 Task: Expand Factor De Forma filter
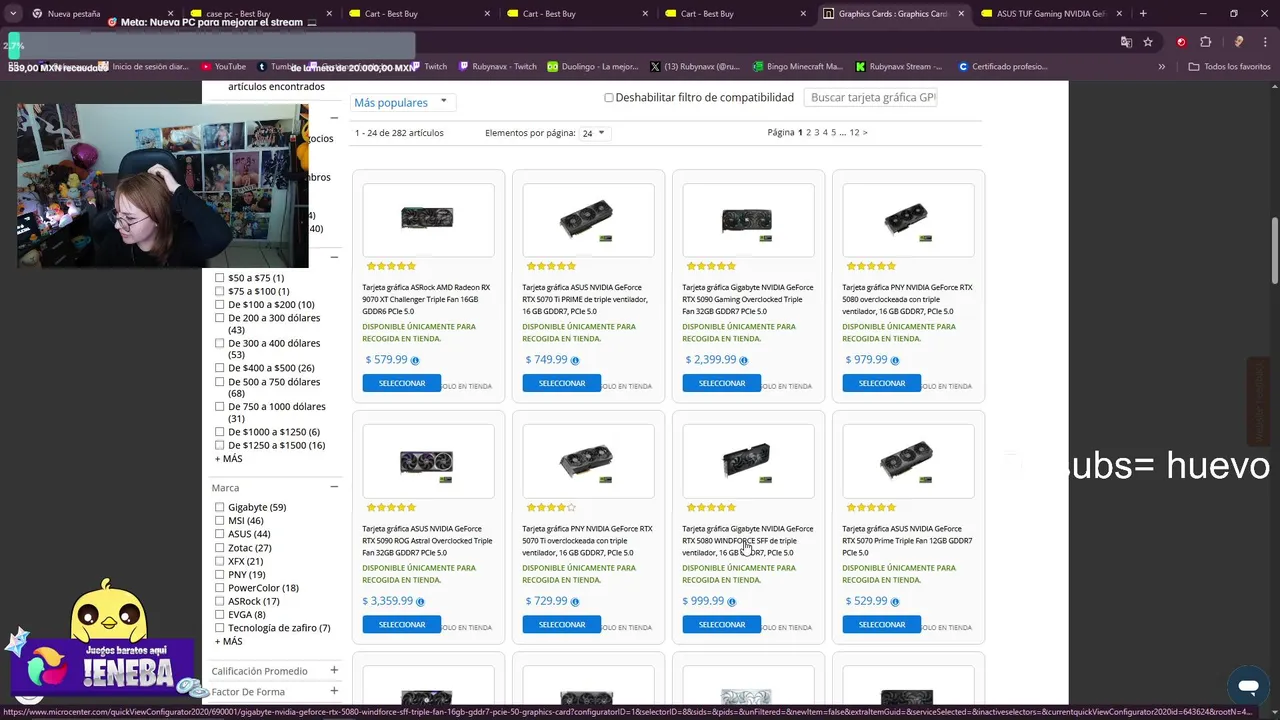pyautogui.click(x=334, y=691)
